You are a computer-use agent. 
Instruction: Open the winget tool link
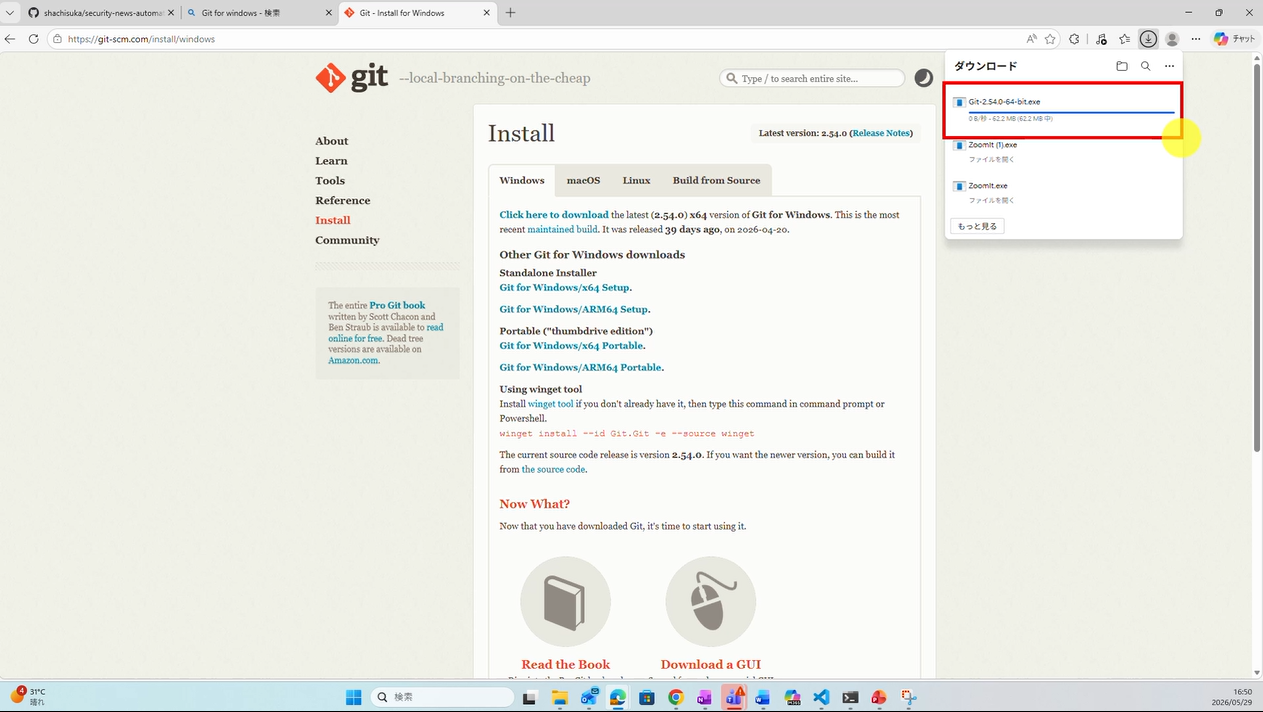[x=551, y=404]
